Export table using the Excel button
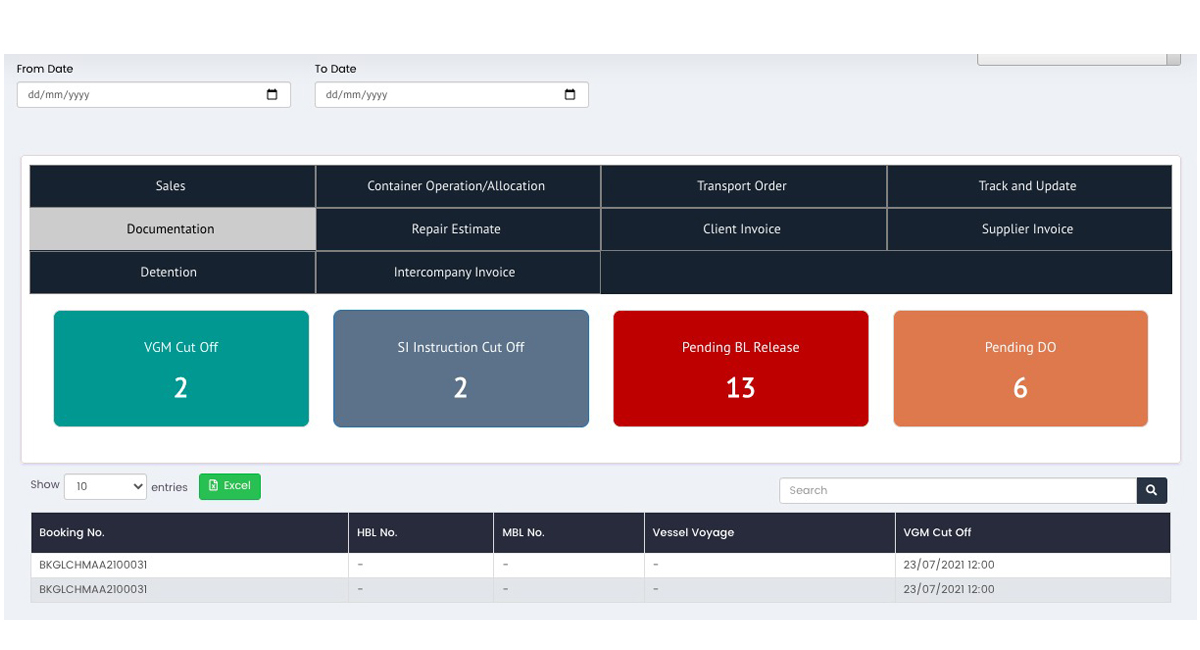 (x=230, y=486)
